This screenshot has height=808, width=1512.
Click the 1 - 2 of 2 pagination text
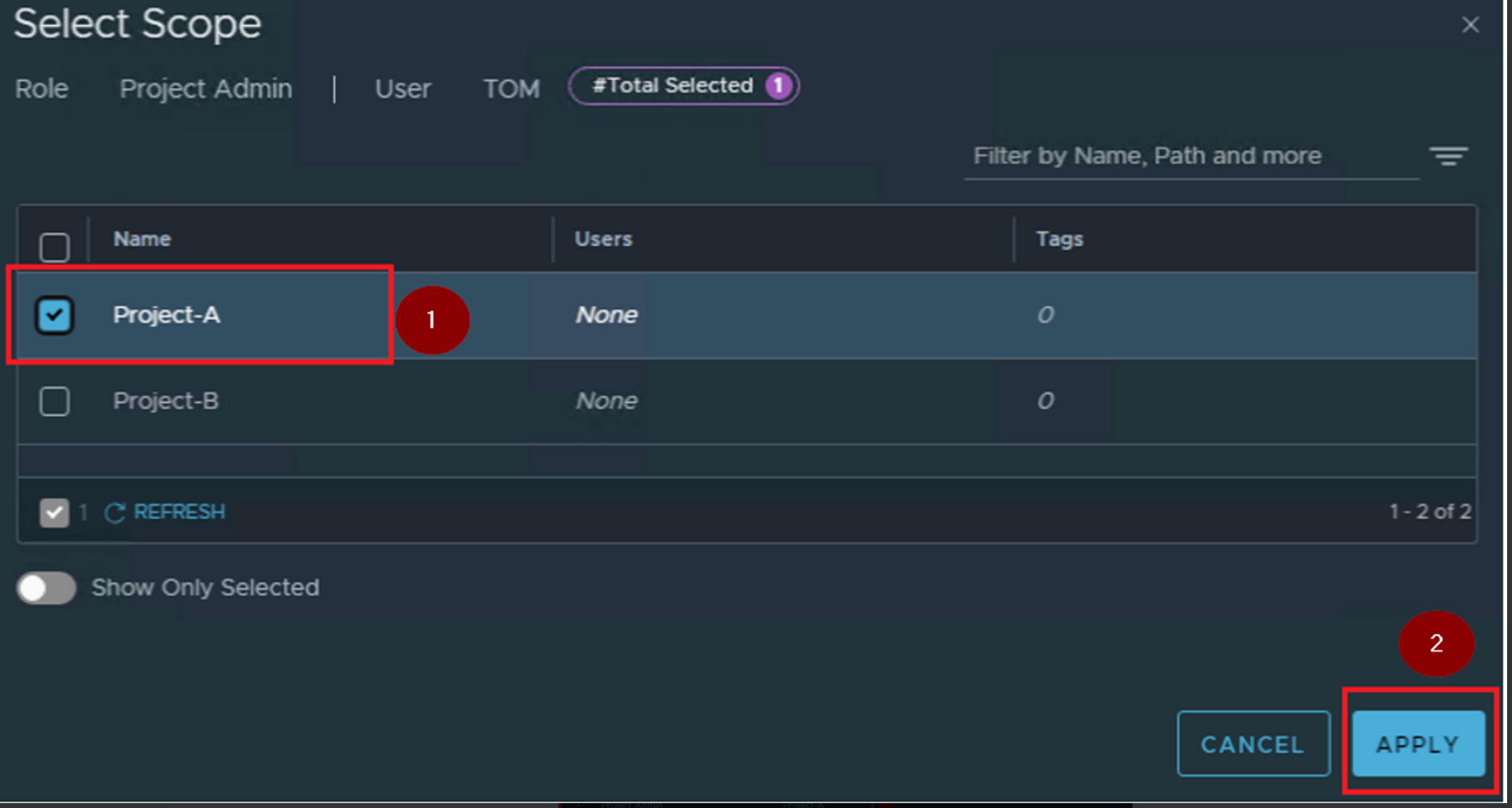coord(1429,511)
